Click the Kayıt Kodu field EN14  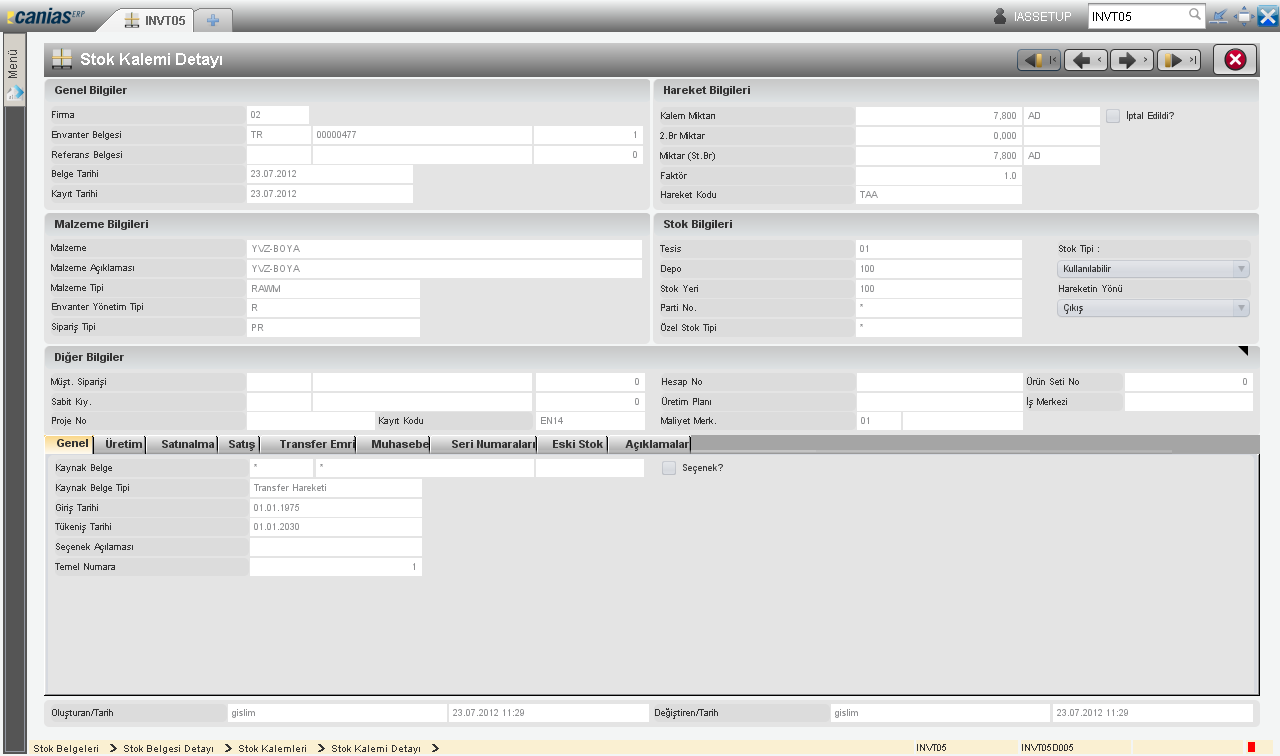point(590,421)
